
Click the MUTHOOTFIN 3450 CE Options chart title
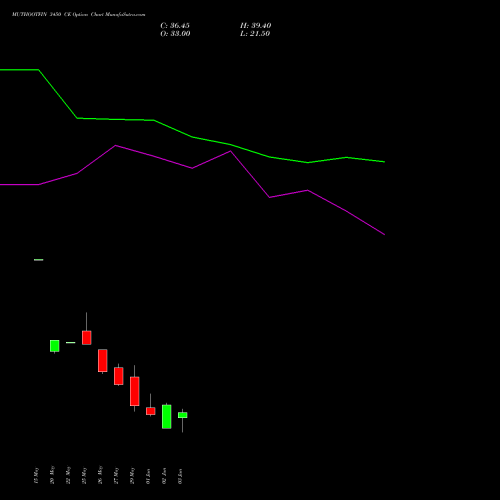click(x=79, y=15)
